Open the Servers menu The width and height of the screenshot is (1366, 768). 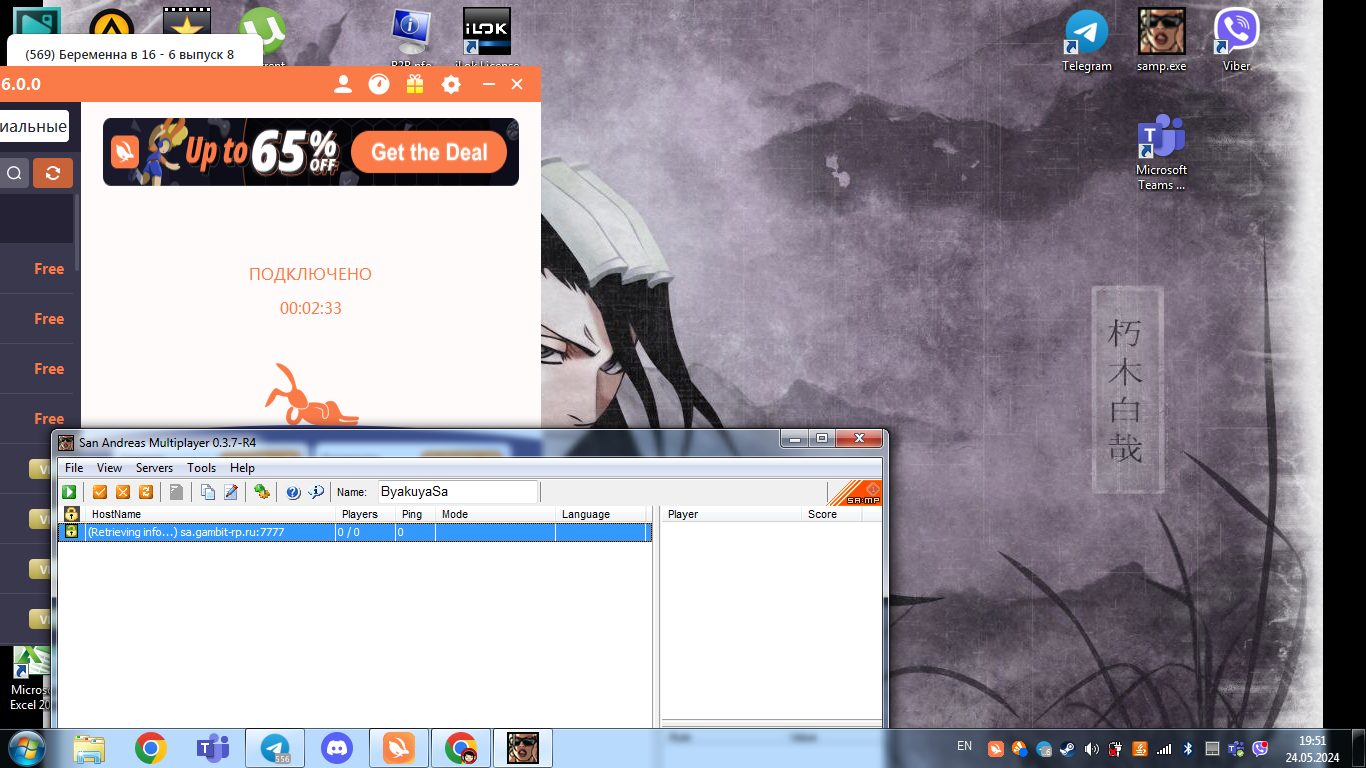(x=154, y=468)
